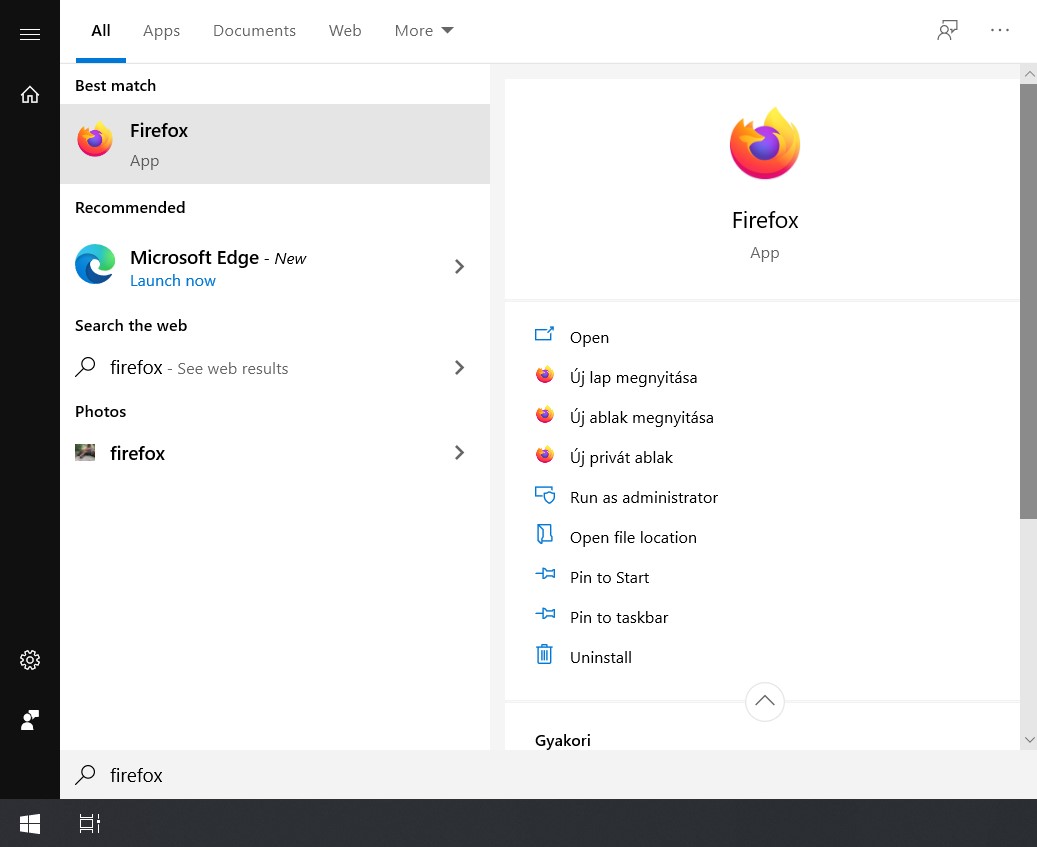The width and height of the screenshot is (1037, 847).
Task: Click the large Firefox logo in details pane
Action: pyautogui.click(x=765, y=143)
